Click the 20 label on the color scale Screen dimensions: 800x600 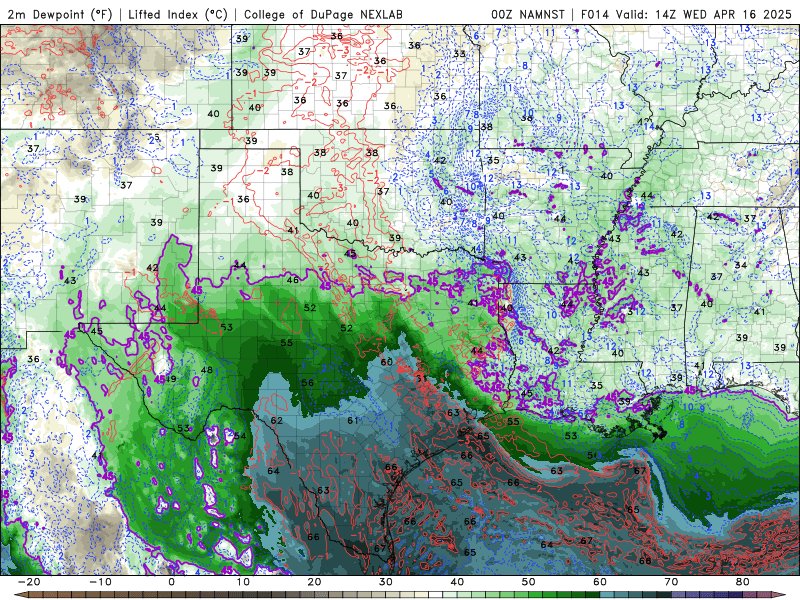tap(314, 582)
